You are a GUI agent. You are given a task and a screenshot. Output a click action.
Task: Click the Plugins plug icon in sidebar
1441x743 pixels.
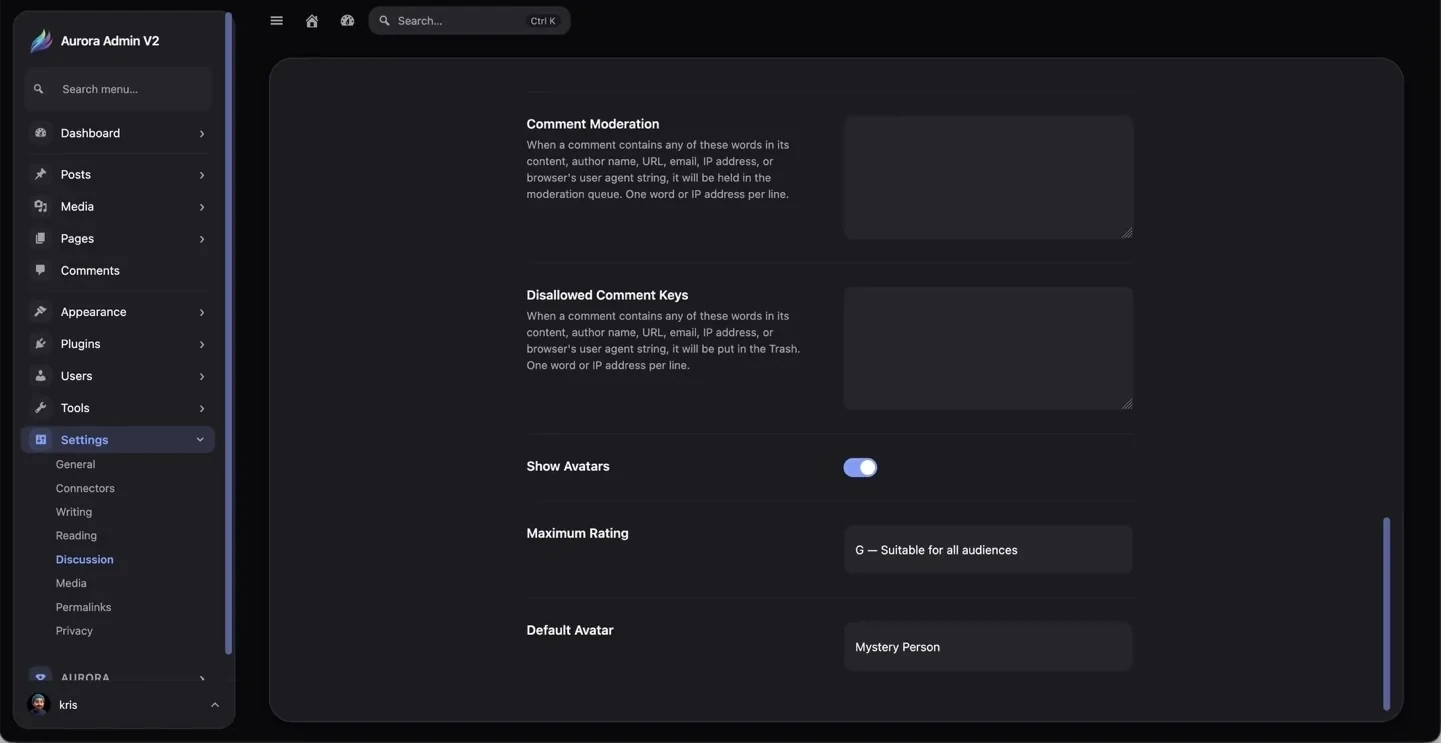40,344
